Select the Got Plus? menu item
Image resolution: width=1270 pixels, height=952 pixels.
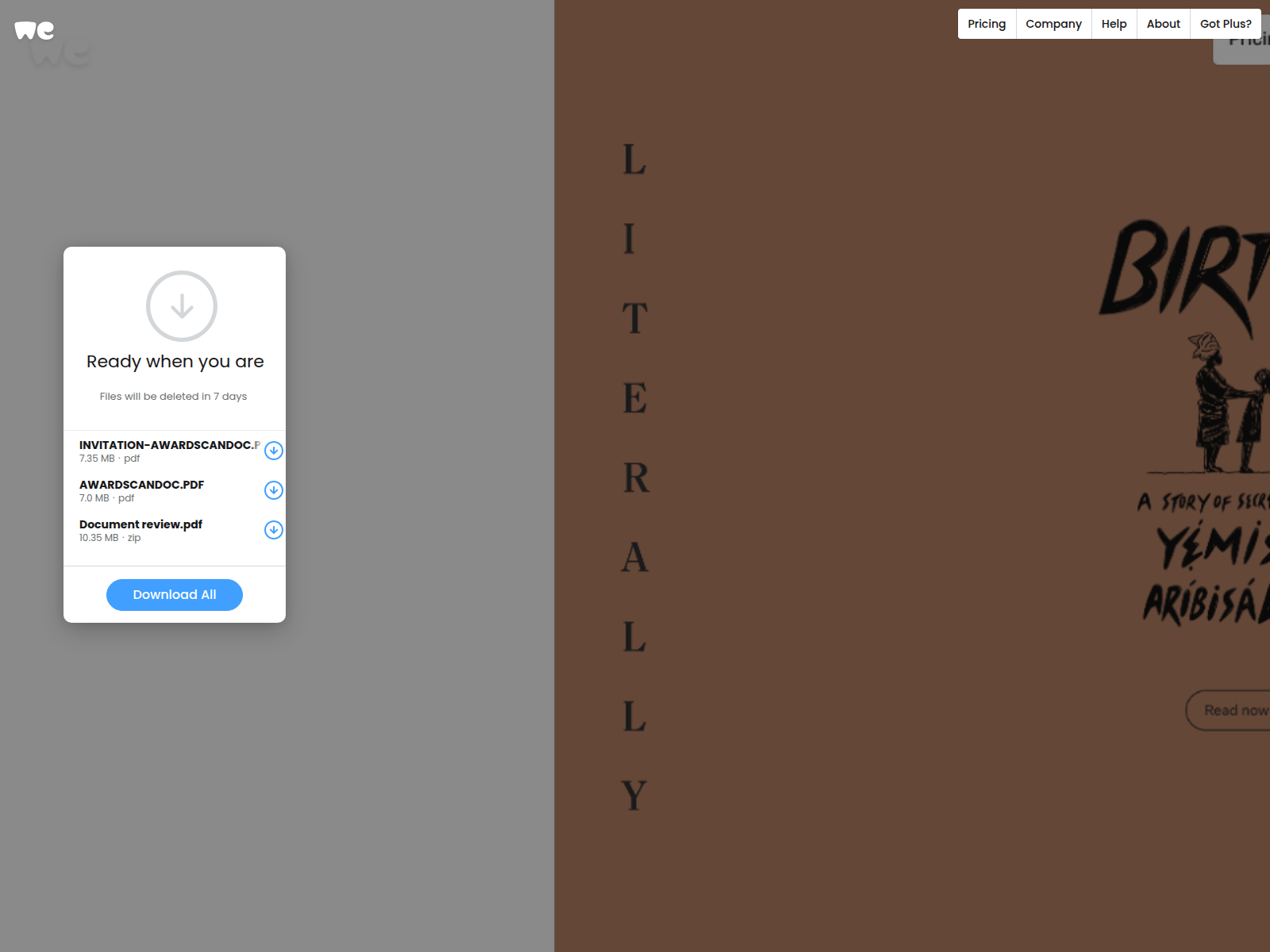[x=1226, y=24]
